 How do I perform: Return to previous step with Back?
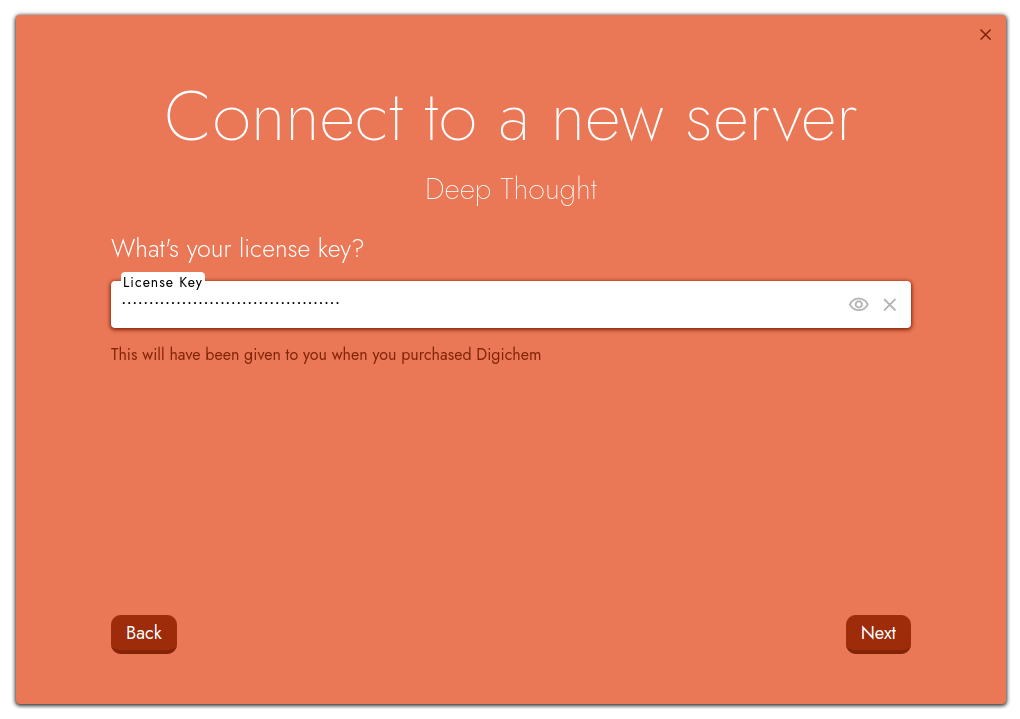pyautogui.click(x=143, y=633)
